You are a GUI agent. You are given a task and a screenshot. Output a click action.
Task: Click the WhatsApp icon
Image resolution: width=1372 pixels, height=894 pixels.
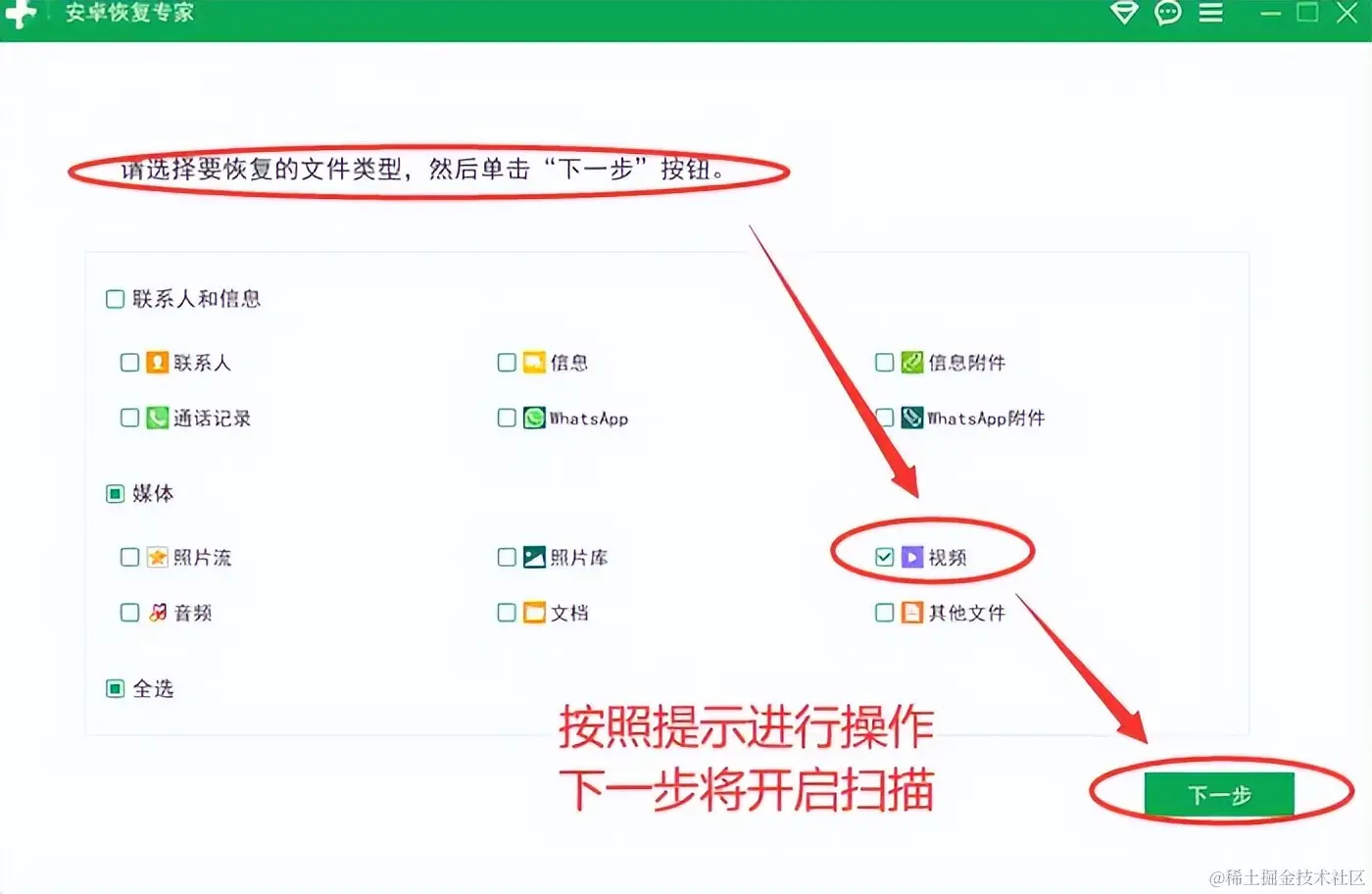coord(534,419)
